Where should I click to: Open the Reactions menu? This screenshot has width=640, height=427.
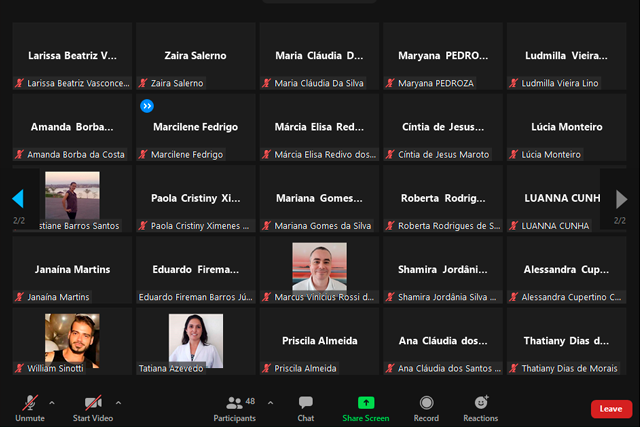pos(481,405)
